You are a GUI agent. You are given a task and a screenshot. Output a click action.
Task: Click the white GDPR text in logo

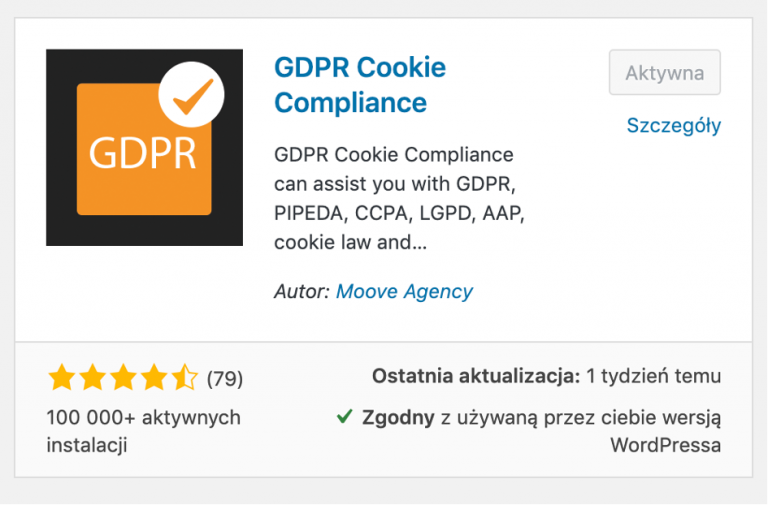click(x=142, y=153)
